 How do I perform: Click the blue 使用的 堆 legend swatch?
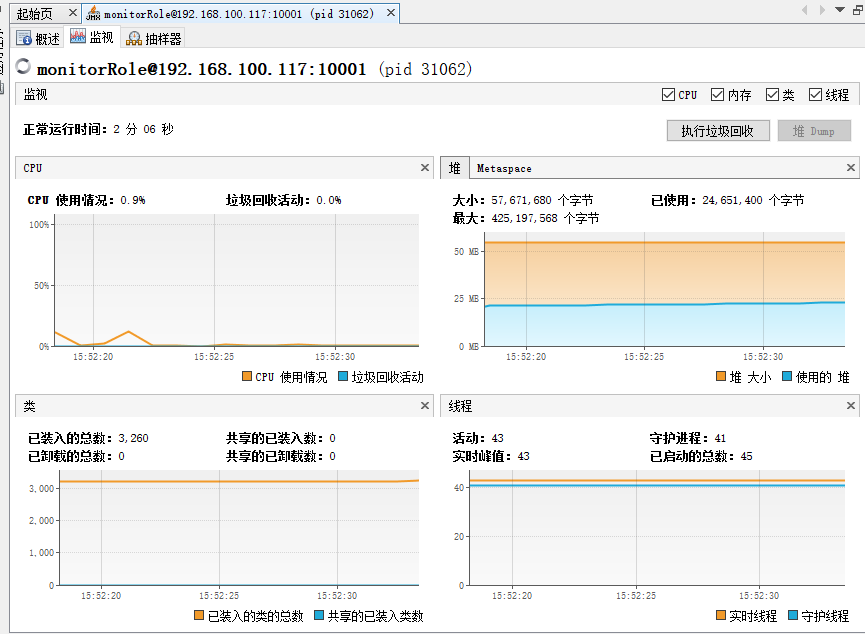pyautogui.click(x=786, y=377)
